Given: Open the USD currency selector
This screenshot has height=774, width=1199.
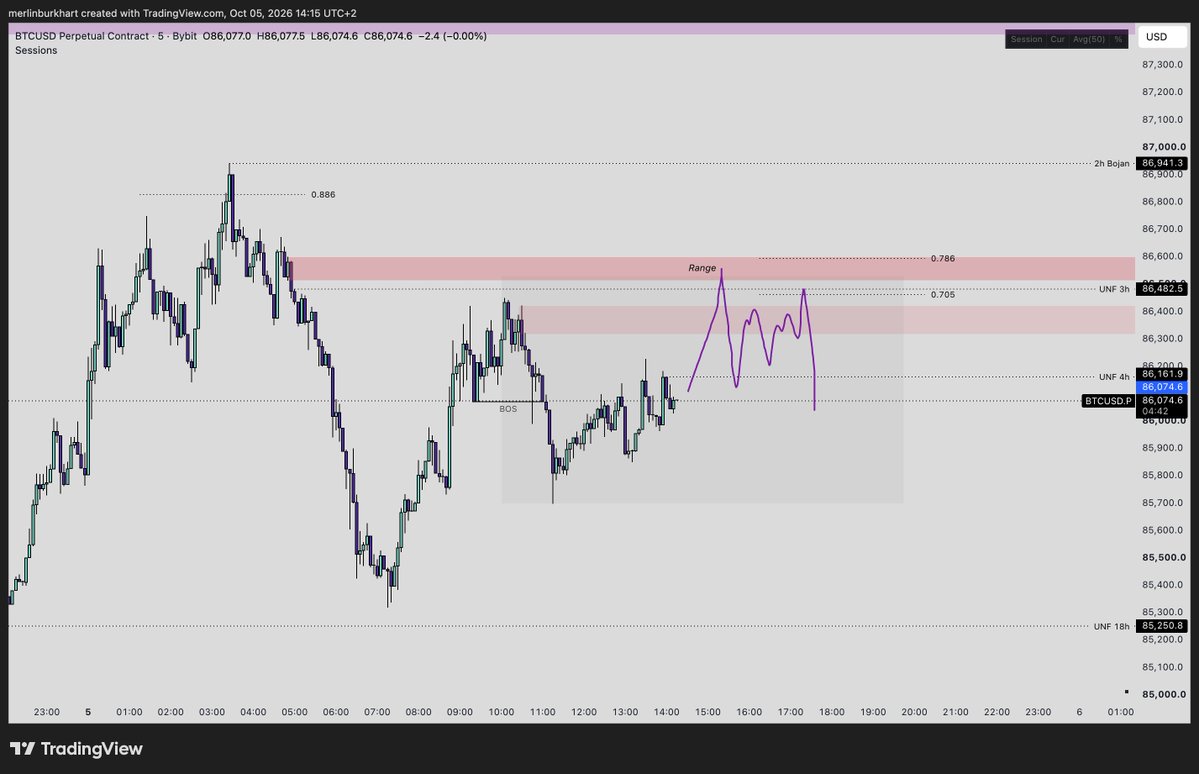Looking at the screenshot, I should tap(1162, 37).
